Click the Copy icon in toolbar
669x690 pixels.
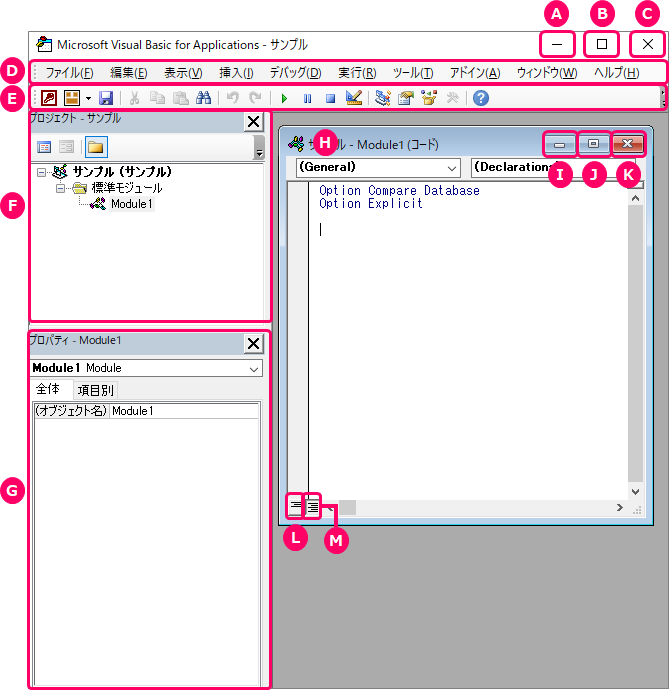coord(157,98)
